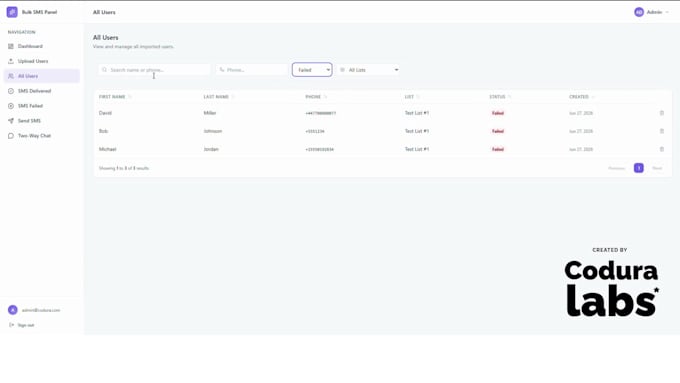The width and height of the screenshot is (680, 383).
Task: Click the Two-Way Chat bubble icon
Action: click(x=11, y=136)
